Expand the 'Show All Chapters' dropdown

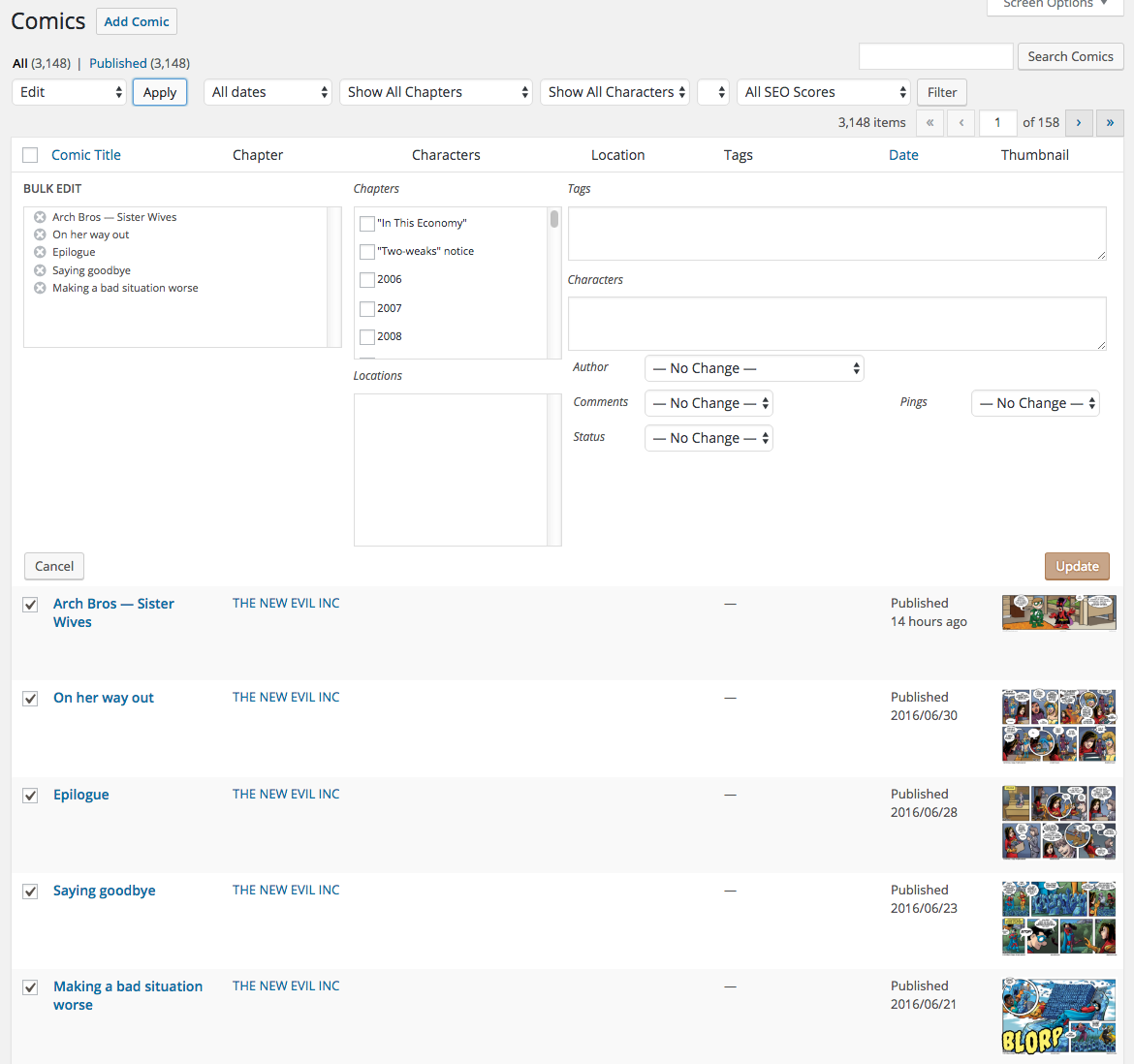(436, 92)
